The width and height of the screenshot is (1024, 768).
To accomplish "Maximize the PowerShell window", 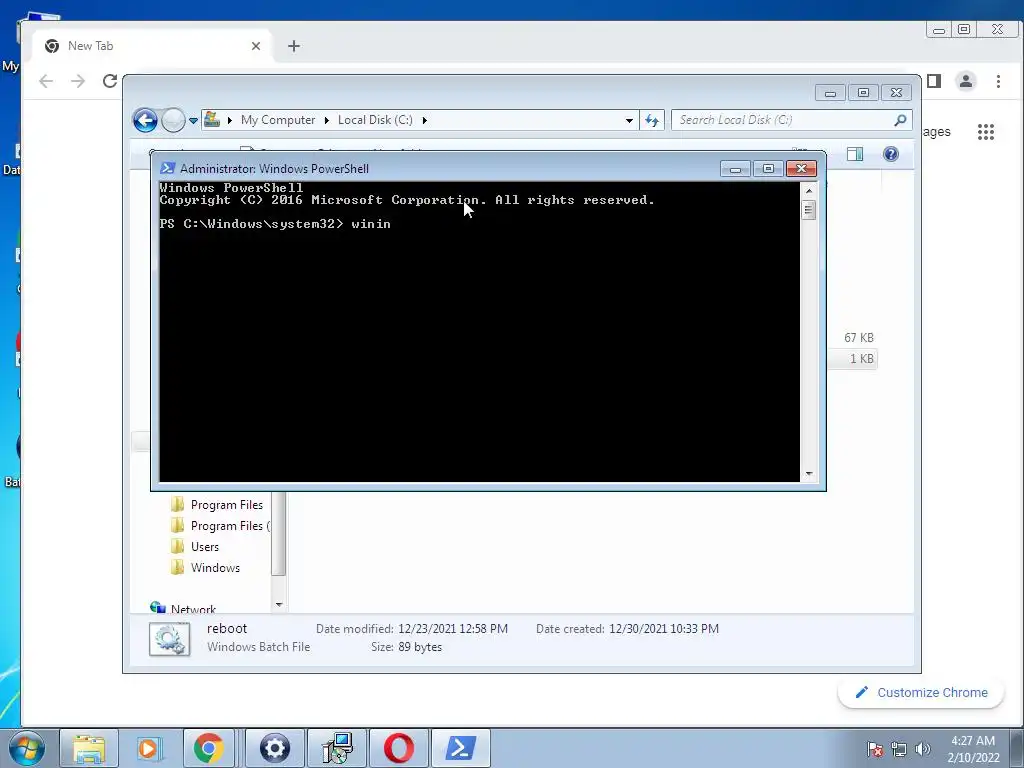I will click(768, 169).
